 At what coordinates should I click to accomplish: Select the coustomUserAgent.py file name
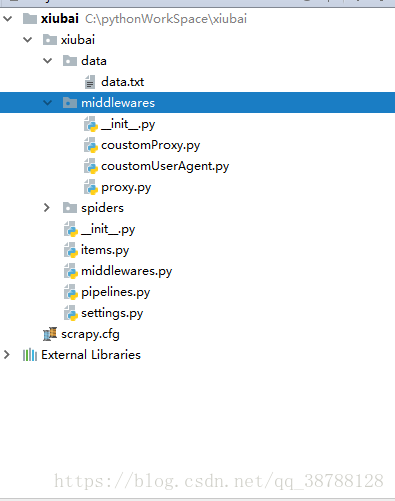(x=165, y=166)
